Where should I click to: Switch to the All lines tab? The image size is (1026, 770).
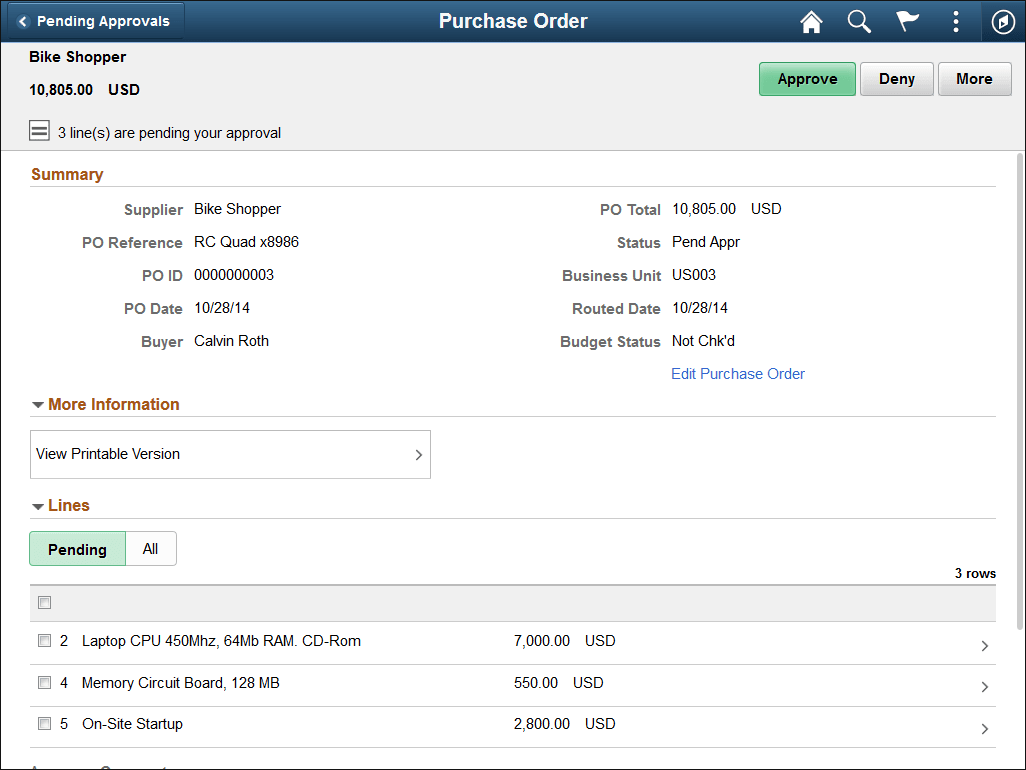[150, 548]
